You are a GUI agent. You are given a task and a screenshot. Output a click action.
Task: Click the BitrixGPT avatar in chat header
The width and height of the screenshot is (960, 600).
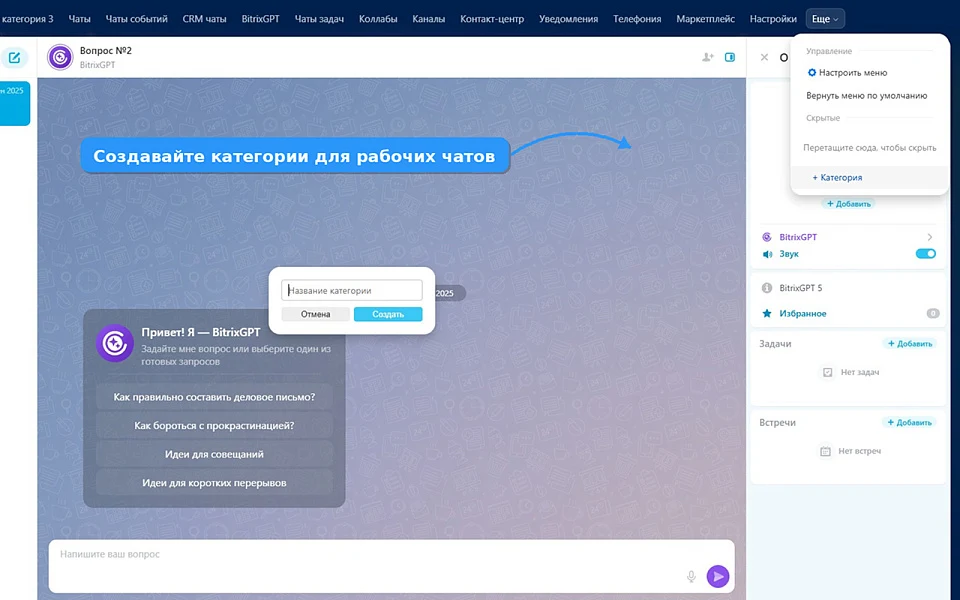click(60, 58)
